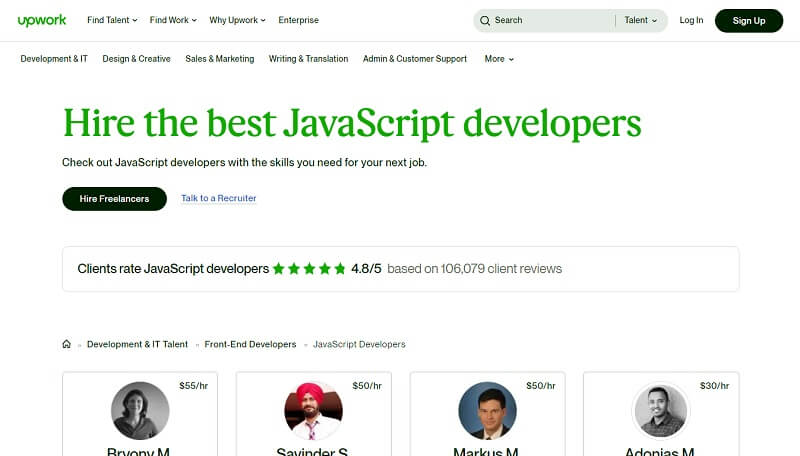This screenshot has width=800, height=456.
Task: Expand the Why Upwork menu
Action: [237, 20]
